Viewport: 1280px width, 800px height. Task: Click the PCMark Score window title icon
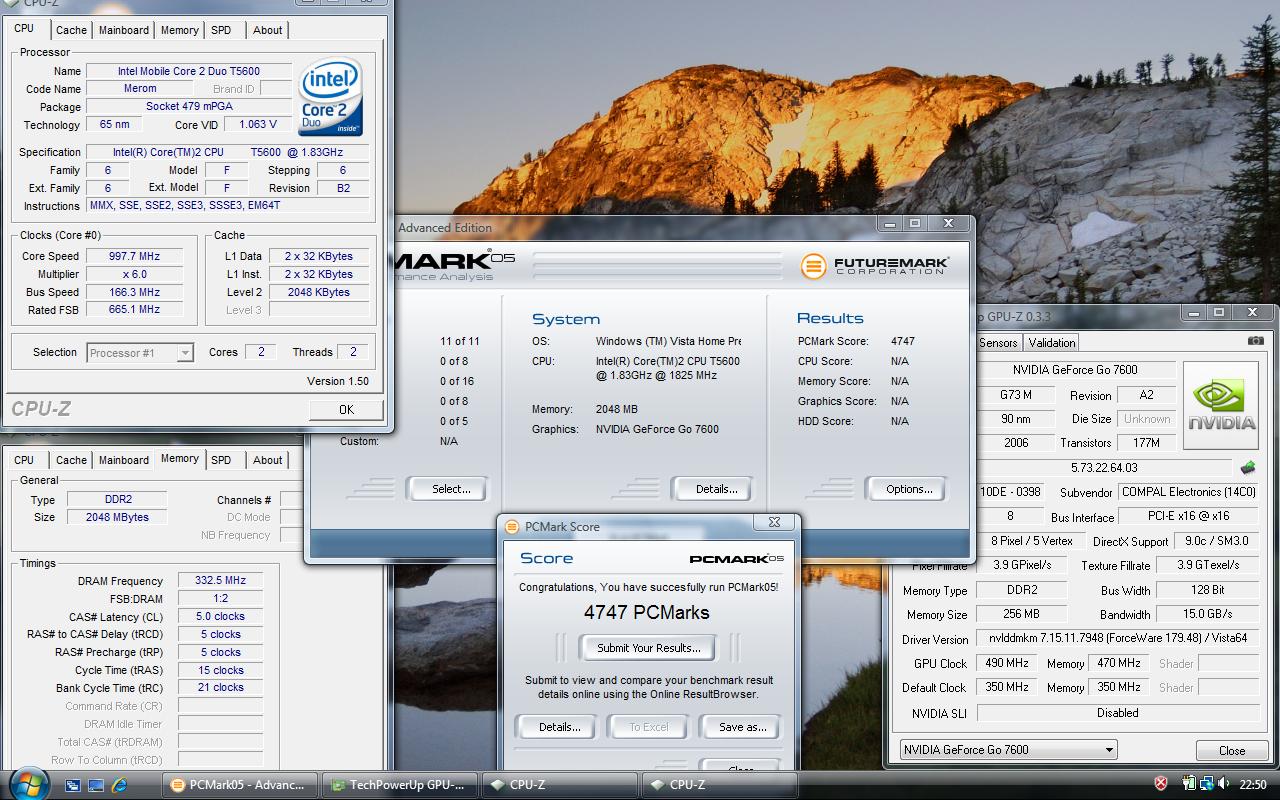(512, 526)
